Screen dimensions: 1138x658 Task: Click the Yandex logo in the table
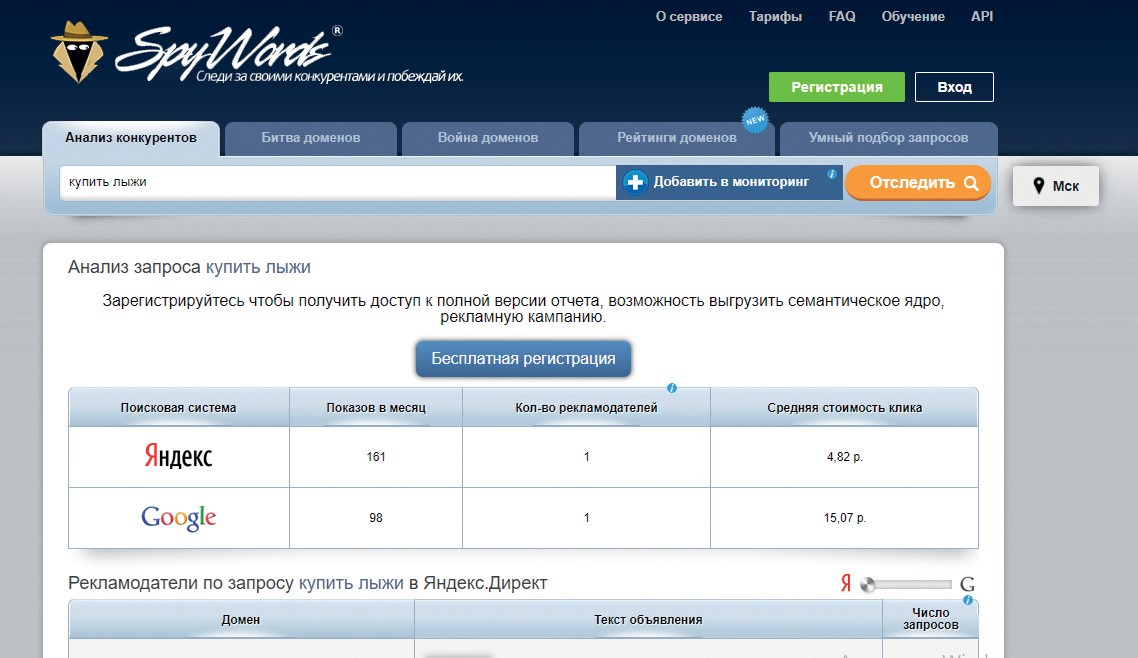[178, 457]
